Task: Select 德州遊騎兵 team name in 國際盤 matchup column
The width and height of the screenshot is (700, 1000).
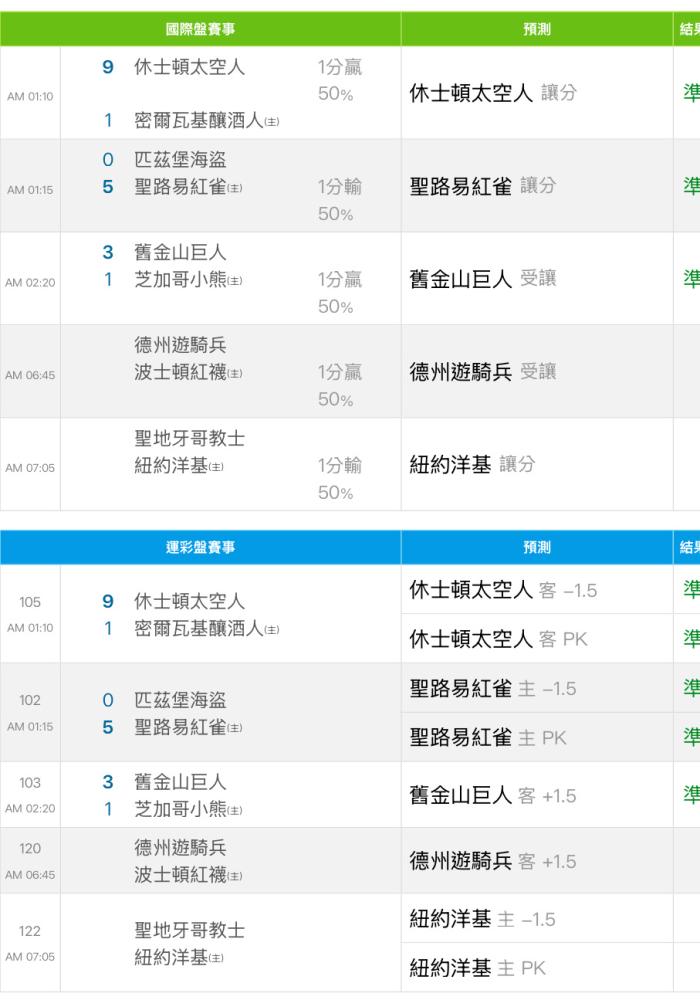Action: pyautogui.click(x=180, y=345)
